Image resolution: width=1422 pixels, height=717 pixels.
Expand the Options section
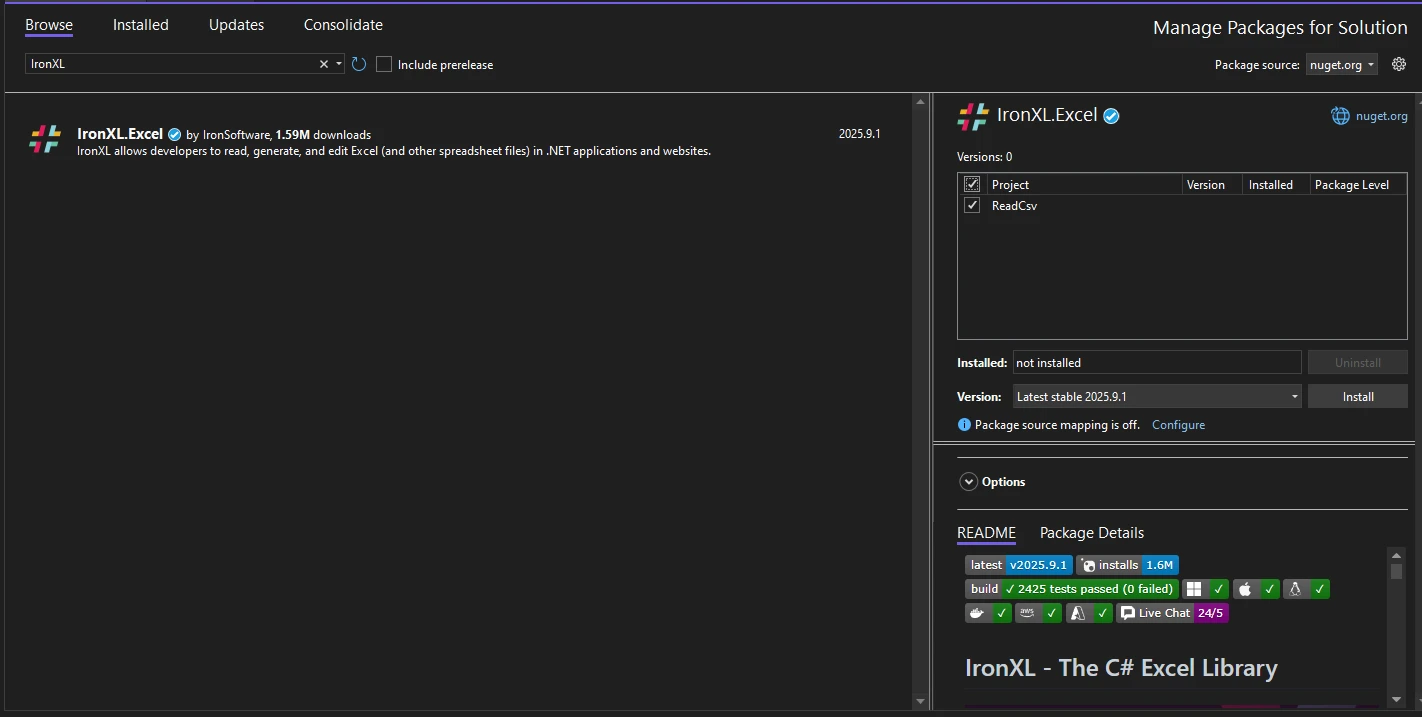pyautogui.click(x=968, y=482)
